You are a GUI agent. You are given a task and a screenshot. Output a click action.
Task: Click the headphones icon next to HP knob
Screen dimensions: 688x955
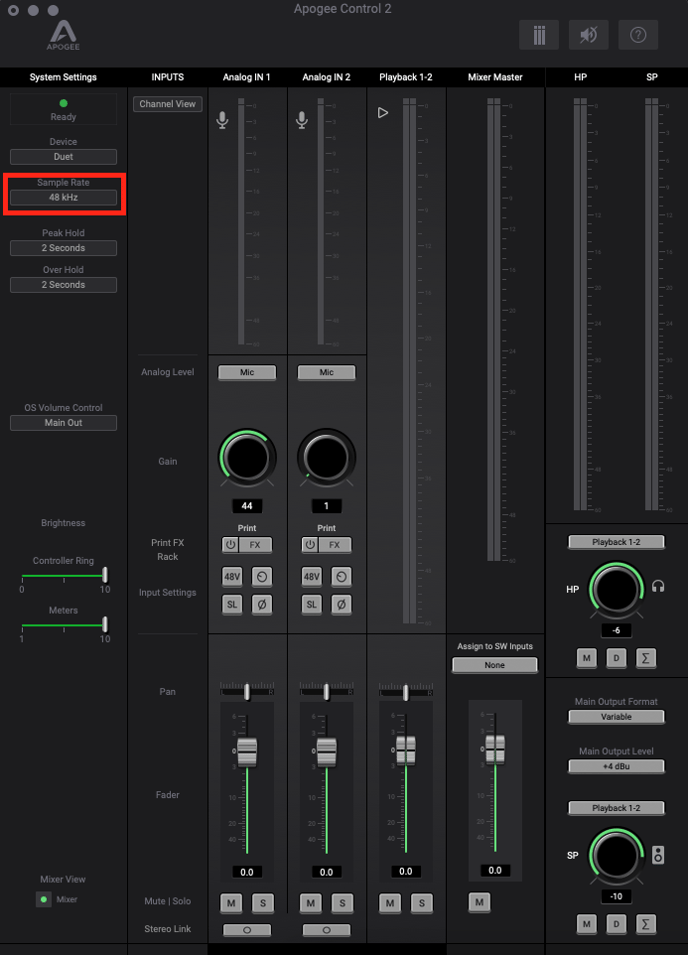click(658, 587)
